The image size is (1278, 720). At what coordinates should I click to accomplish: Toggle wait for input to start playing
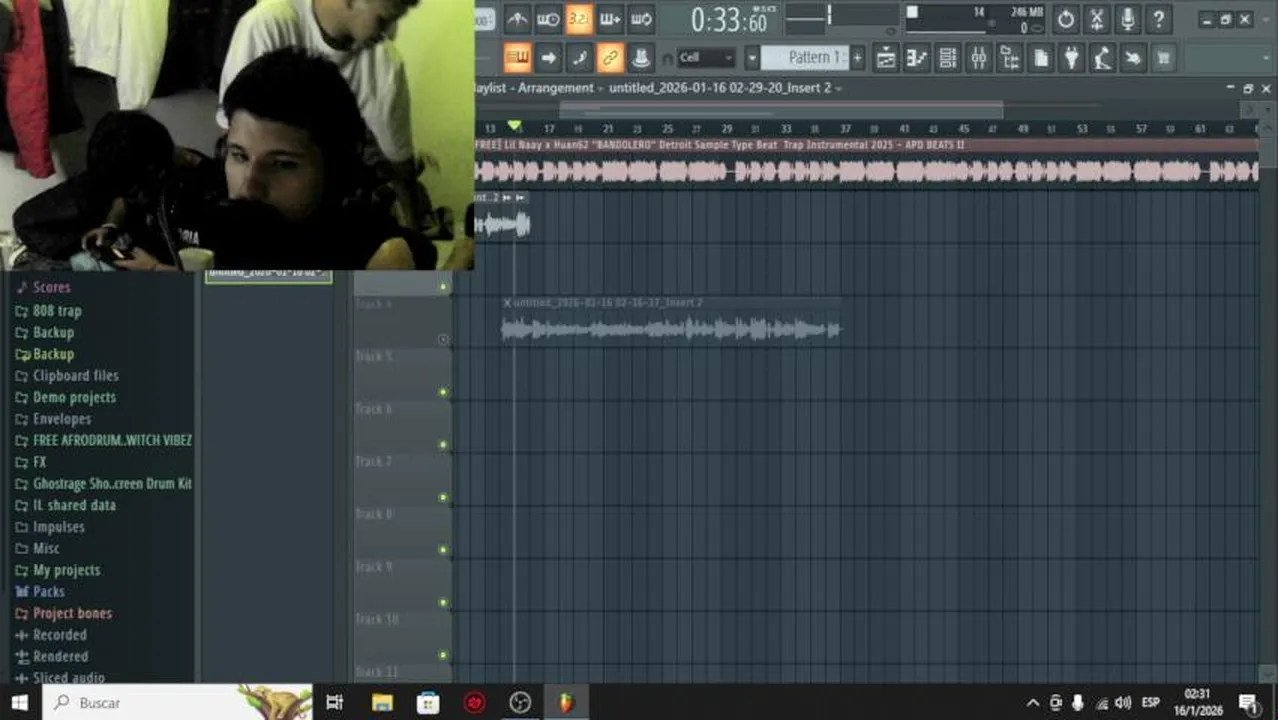[548, 19]
